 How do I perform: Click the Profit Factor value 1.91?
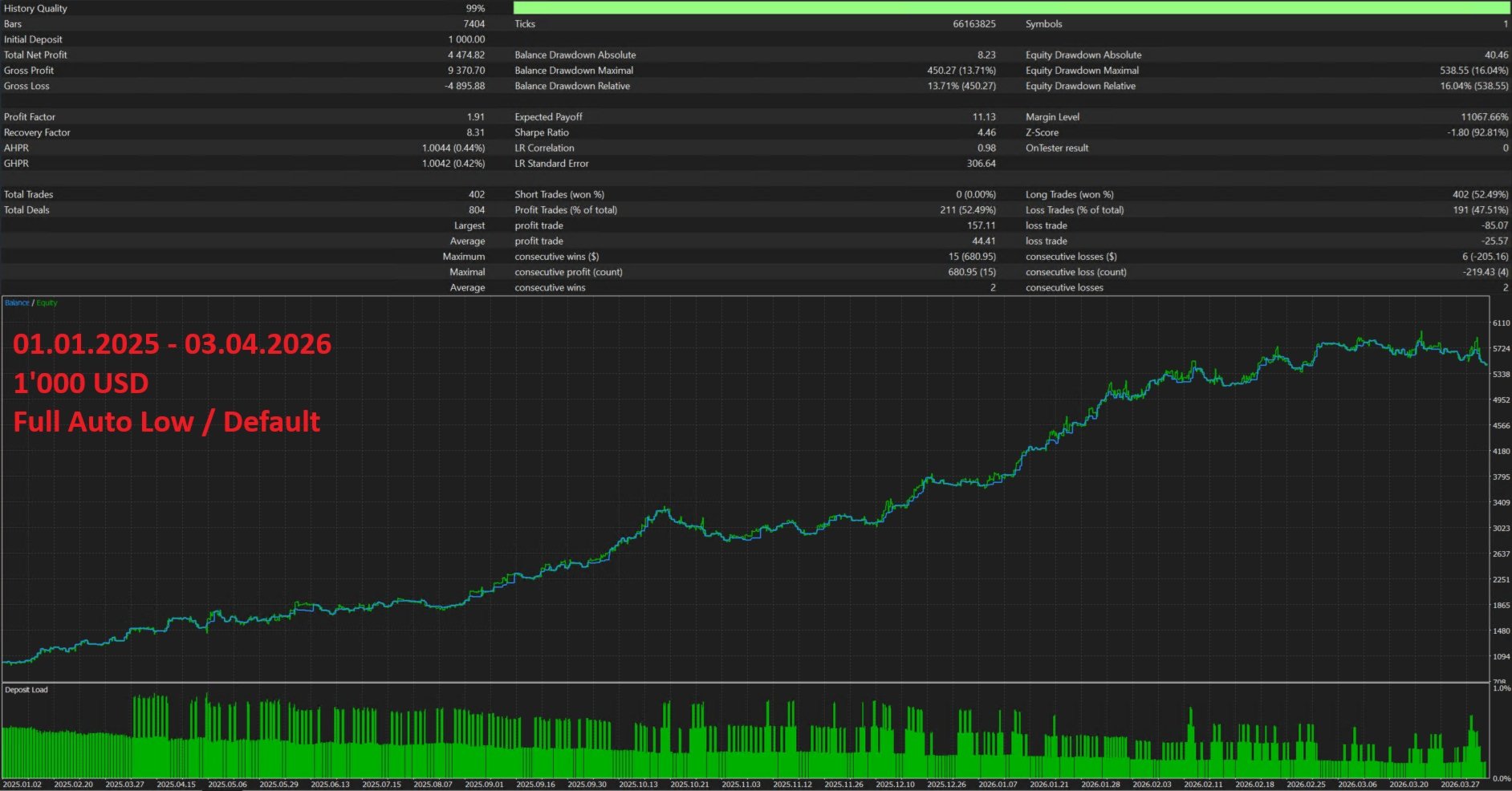pos(476,117)
